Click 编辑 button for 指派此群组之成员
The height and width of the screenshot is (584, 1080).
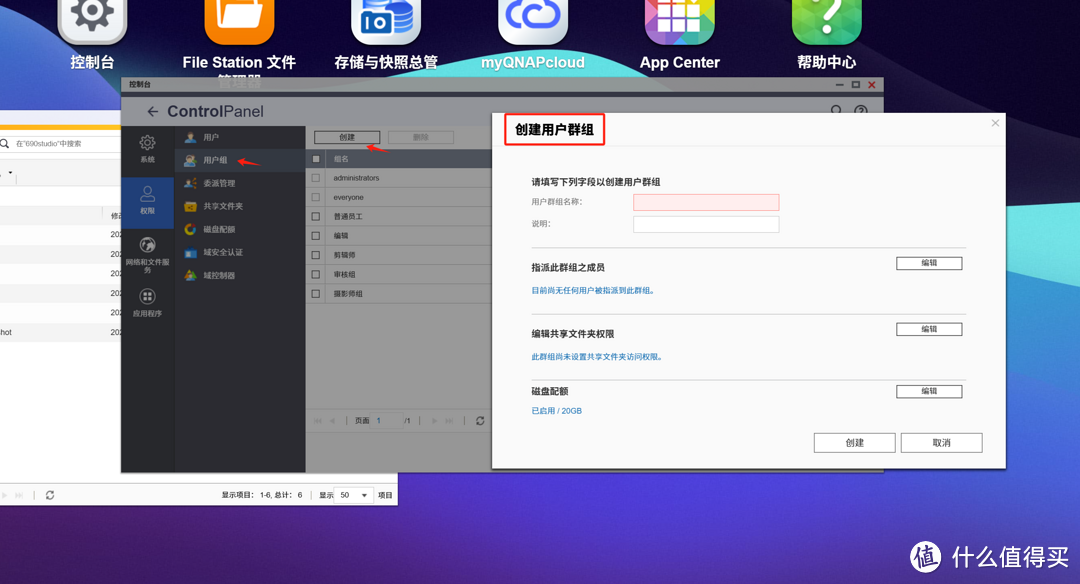(x=928, y=264)
